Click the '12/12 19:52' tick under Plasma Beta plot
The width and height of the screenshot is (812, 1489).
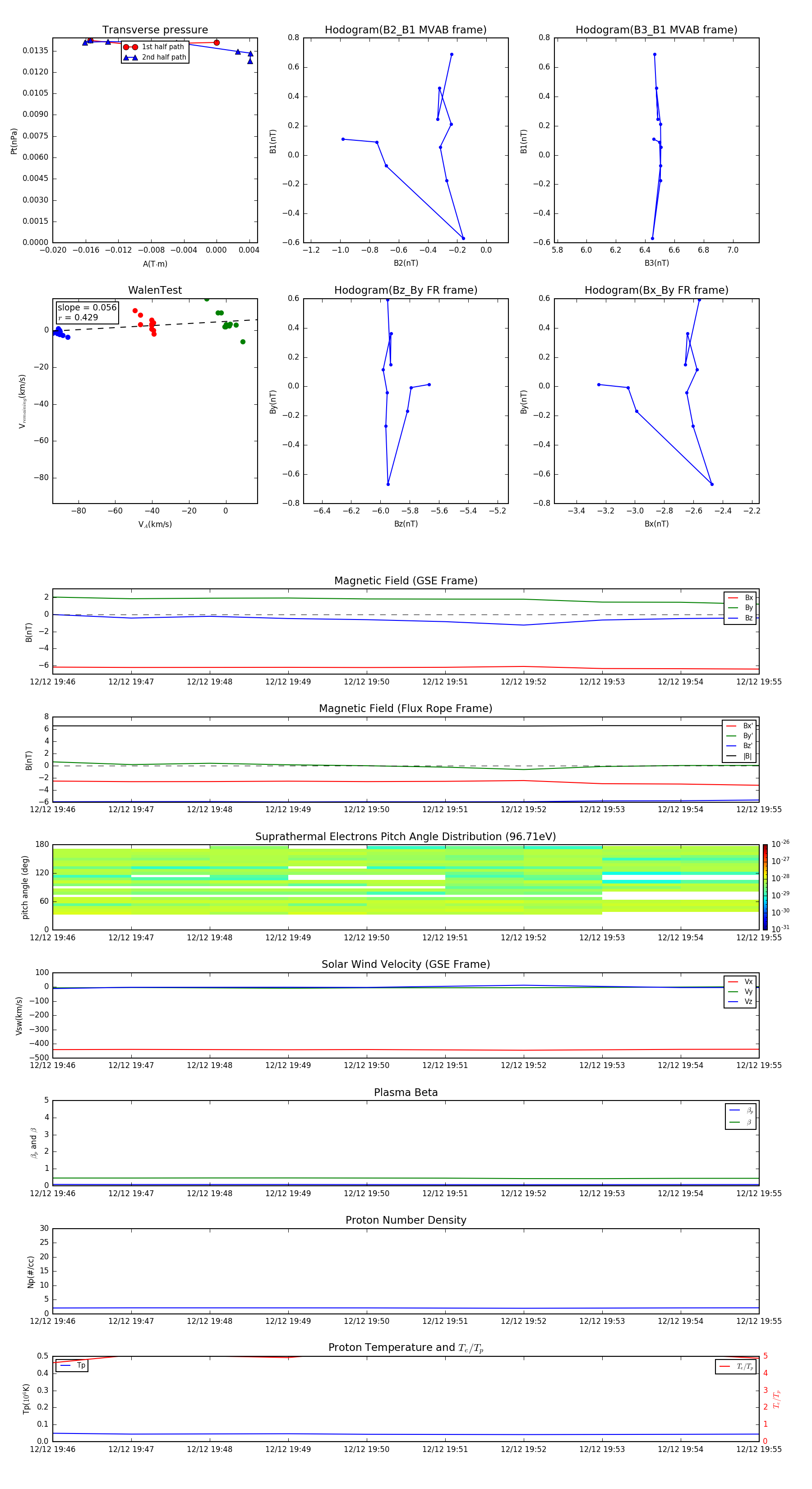(x=524, y=1193)
